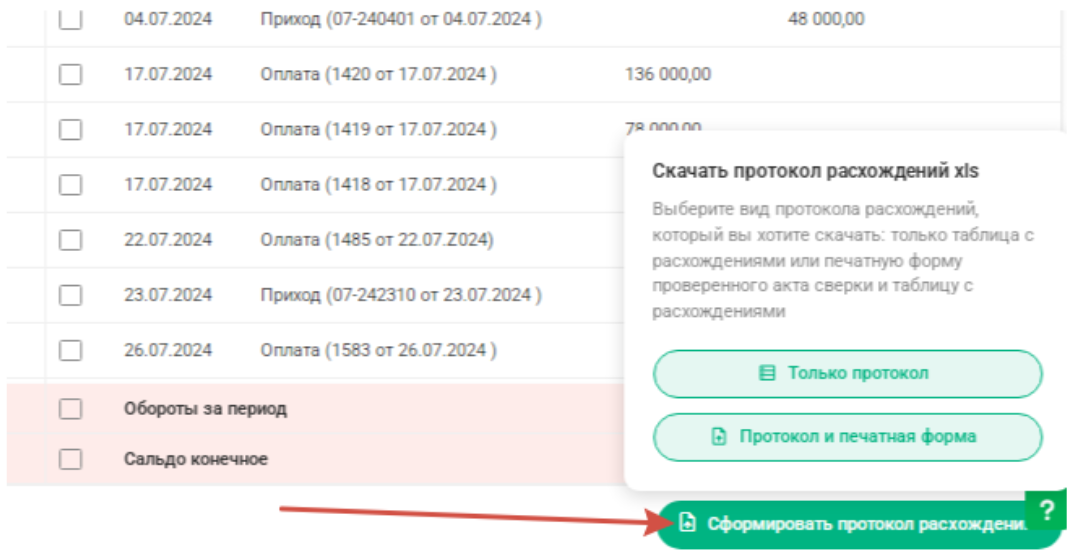This screenshot has width=1071, height=559.
Task: Select checkbox of Оплата 1419 row
Action: 70,129
